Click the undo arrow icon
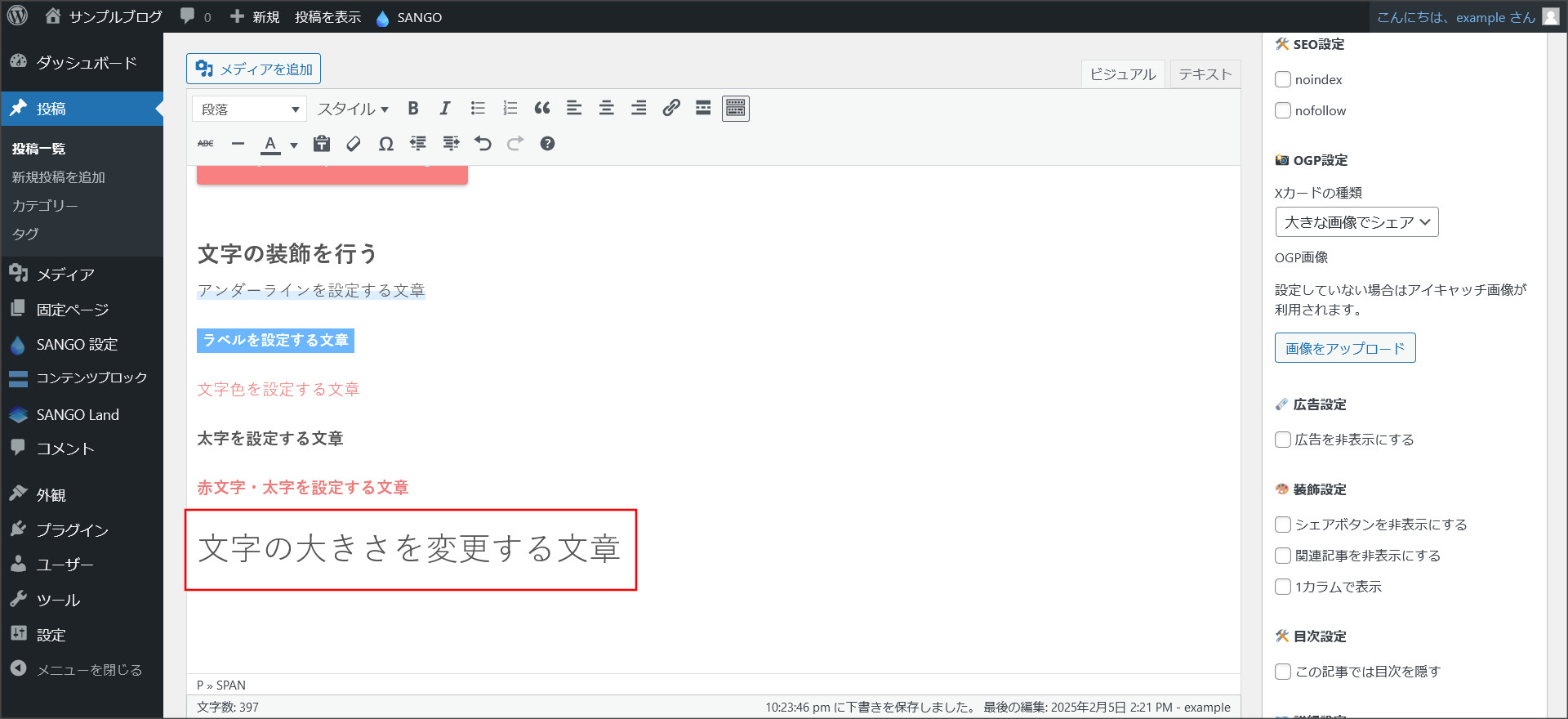1568x719 pixels. click(x=483, y=144)
